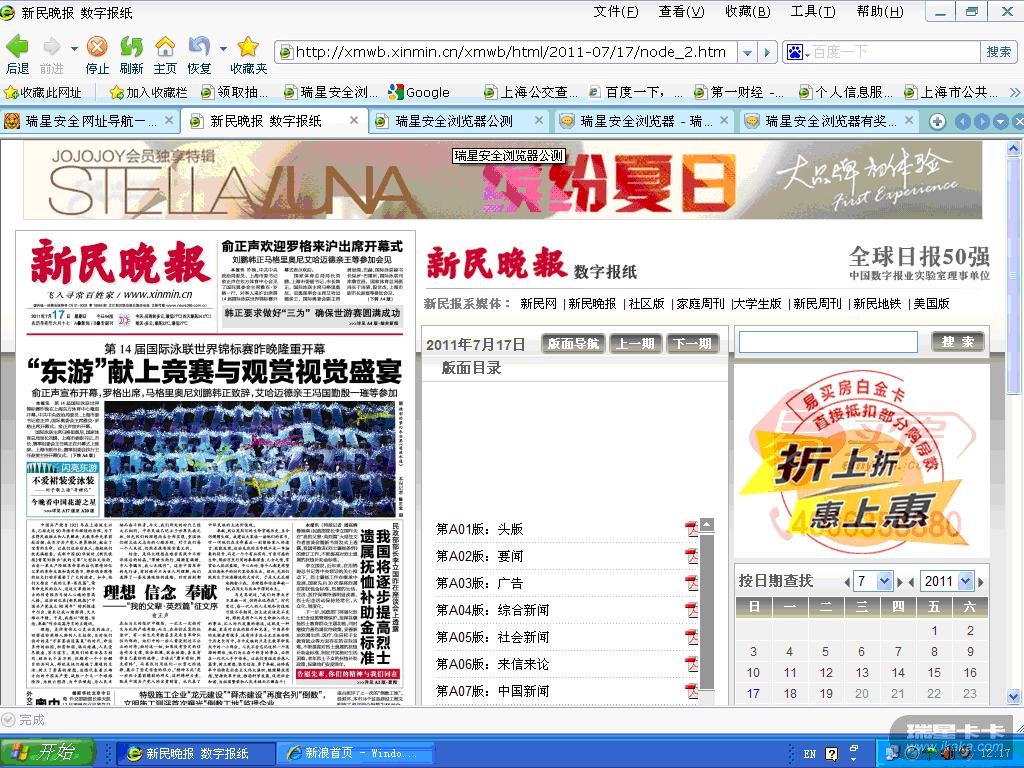Viewport: 1024px width, 768px height.
Task: Click the 上一期 button
Action: 635,344
